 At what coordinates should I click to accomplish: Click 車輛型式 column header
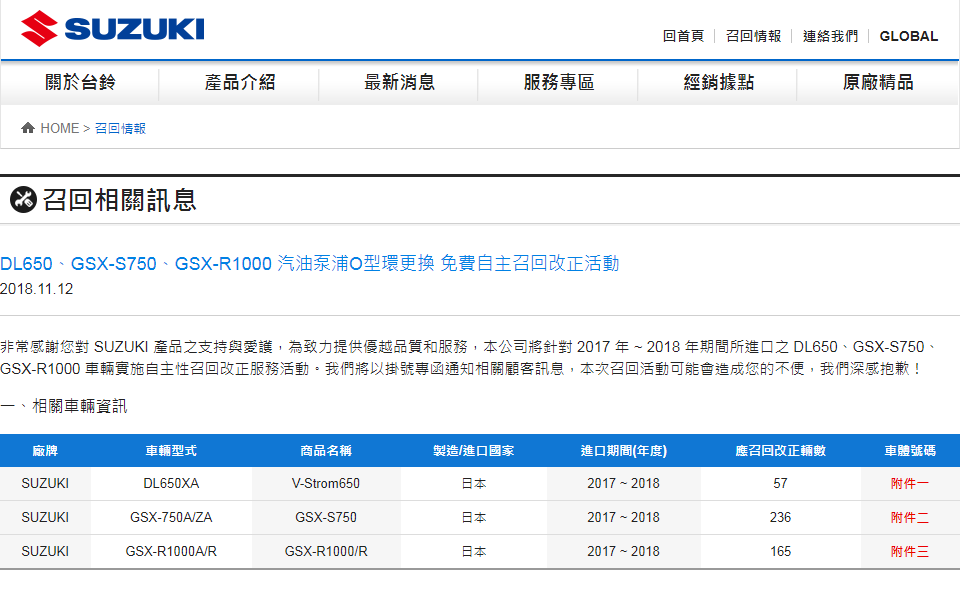click(x=171, y=451)
